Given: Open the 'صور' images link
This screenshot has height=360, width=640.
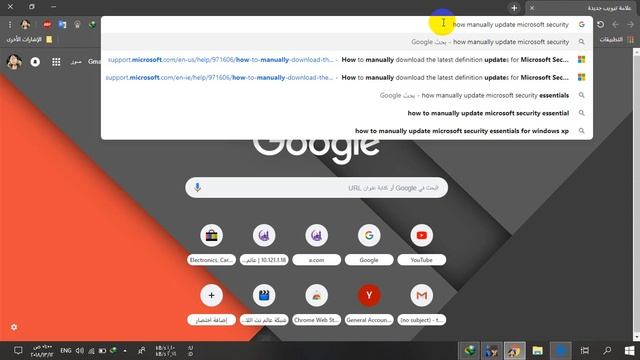Looking at the screenshot, I should [76, 62].
